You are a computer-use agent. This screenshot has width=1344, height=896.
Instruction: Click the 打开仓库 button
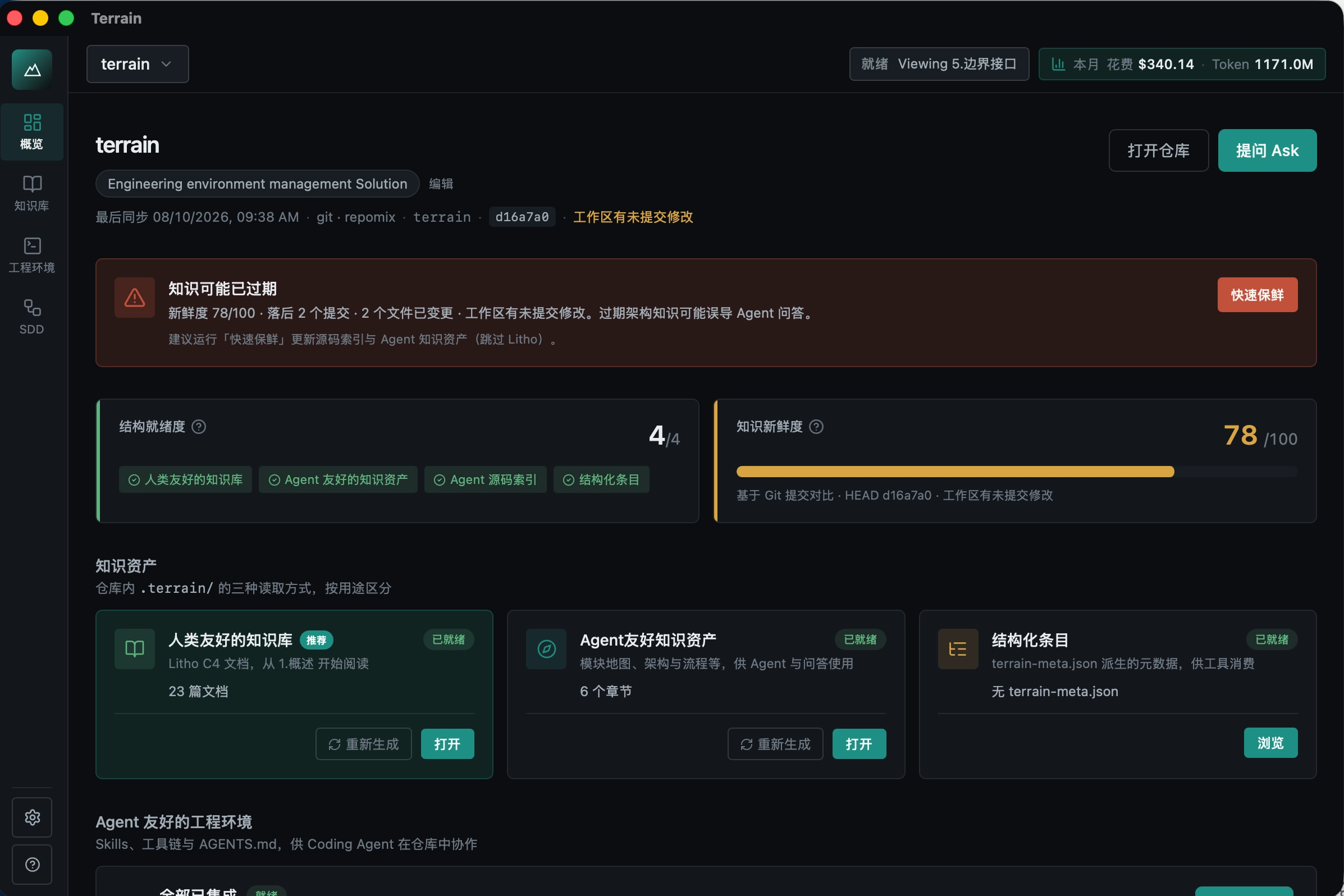(1158, 150)
